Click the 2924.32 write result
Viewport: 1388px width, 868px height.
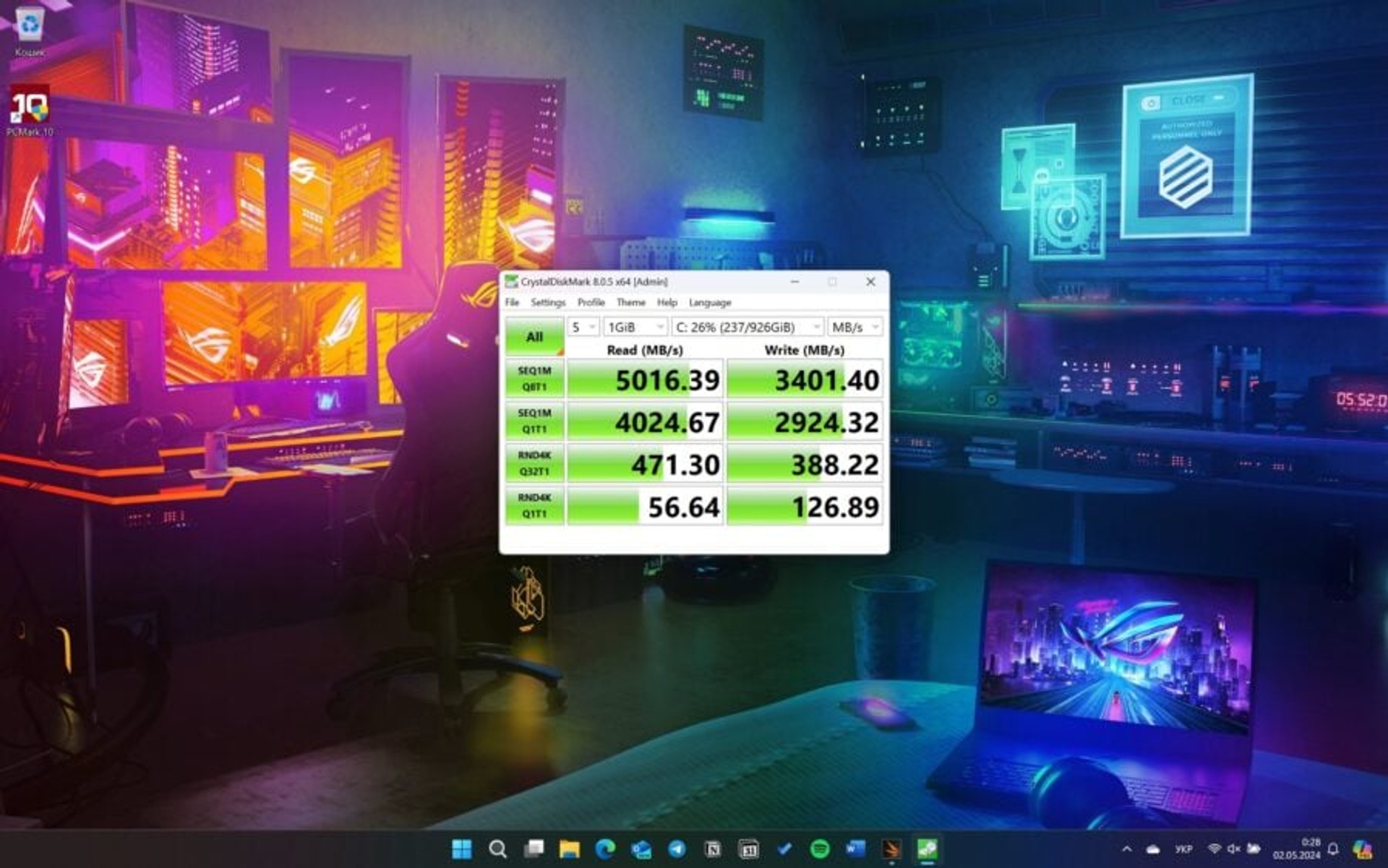(805, 421)
